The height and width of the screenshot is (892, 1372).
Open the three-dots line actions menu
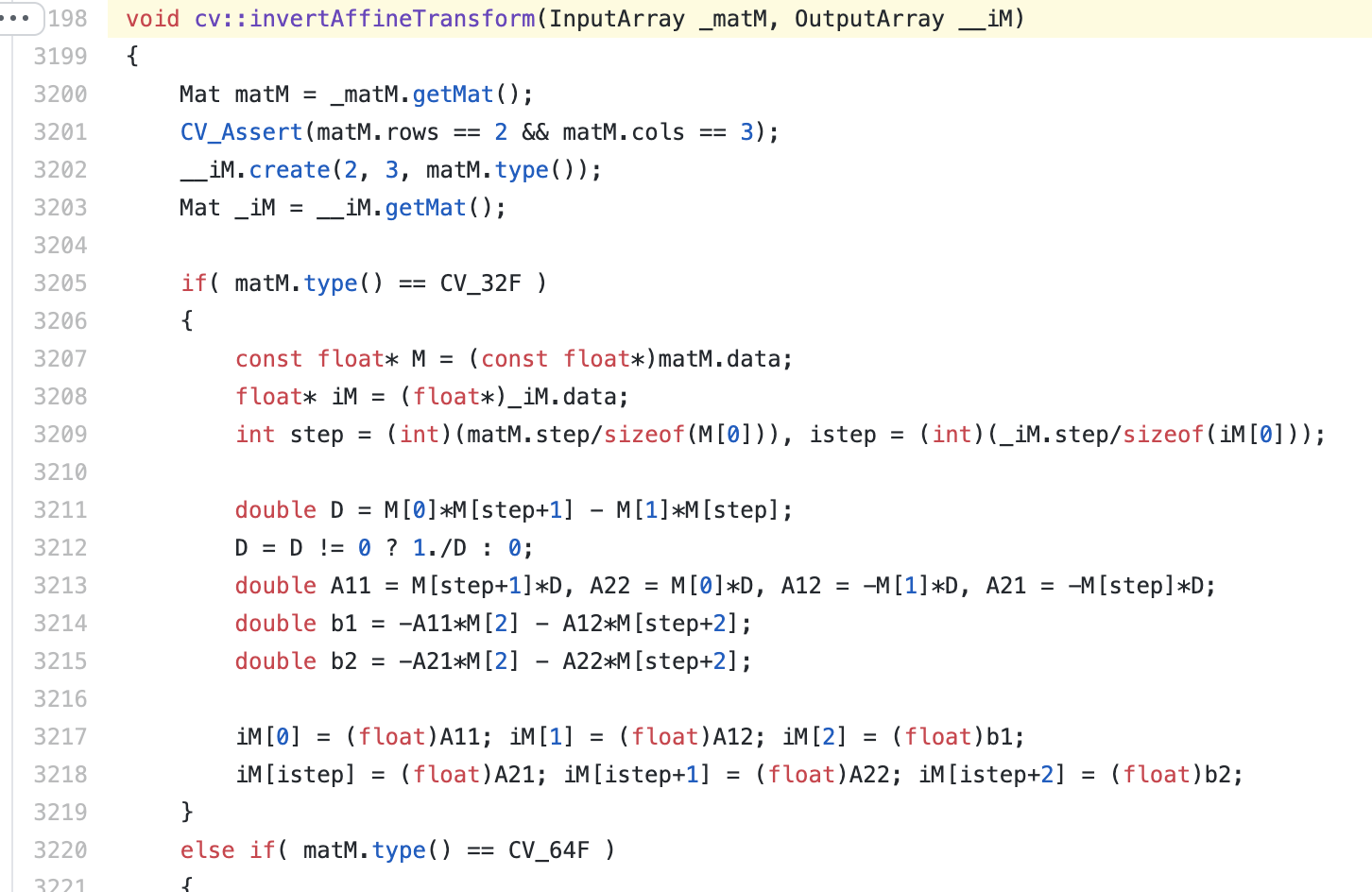click(19, 18)
